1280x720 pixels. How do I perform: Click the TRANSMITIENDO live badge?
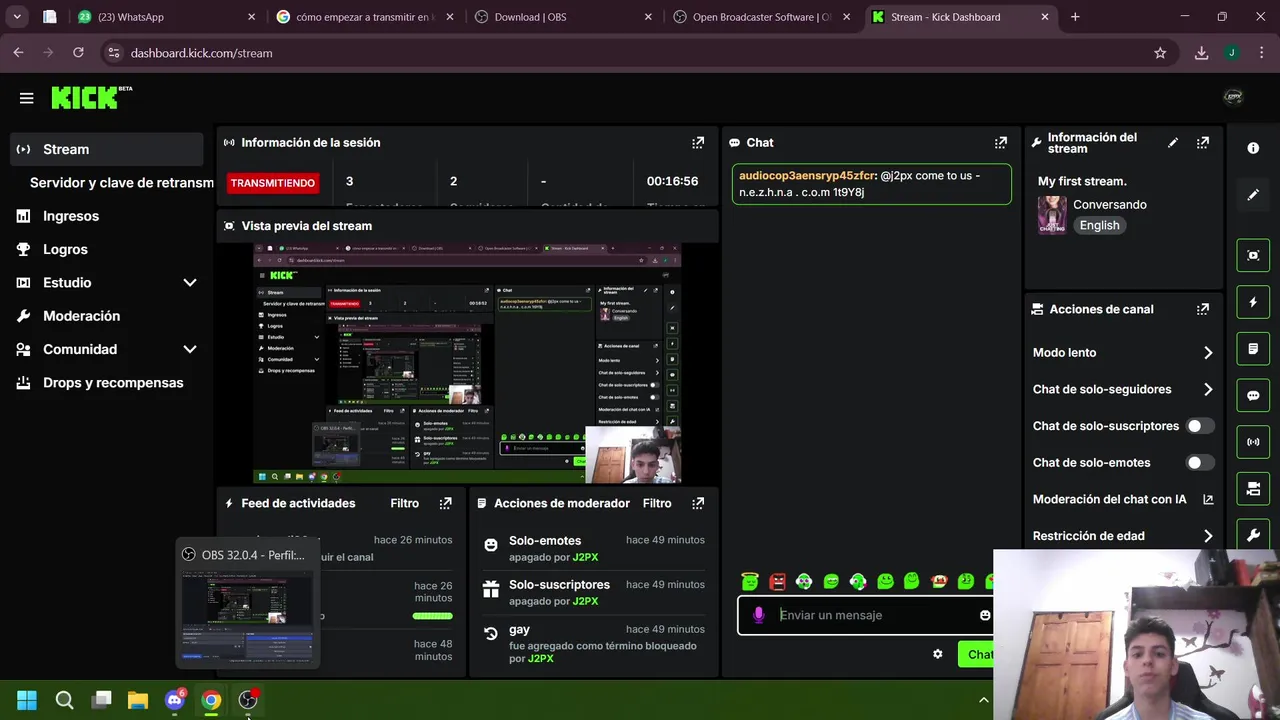272,183
